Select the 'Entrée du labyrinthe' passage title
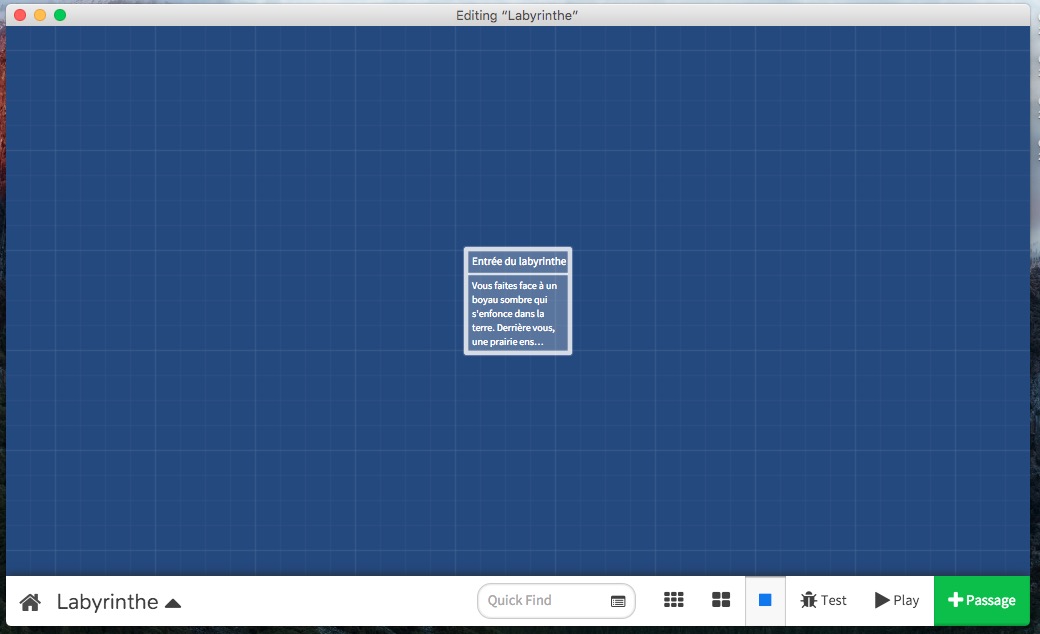Screen dimensions: 1040x634 coord(518,261)
